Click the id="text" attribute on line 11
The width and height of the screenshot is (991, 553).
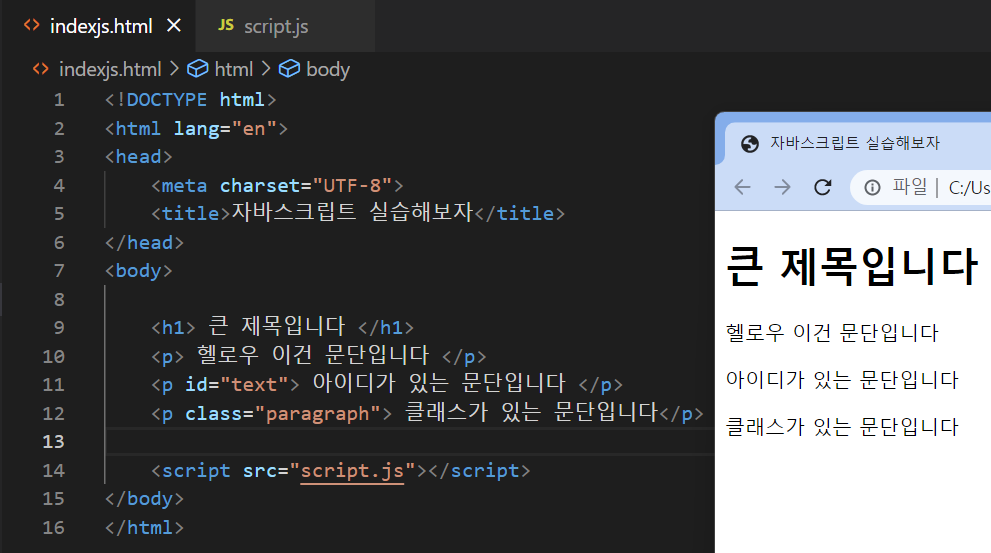point(236,384)
